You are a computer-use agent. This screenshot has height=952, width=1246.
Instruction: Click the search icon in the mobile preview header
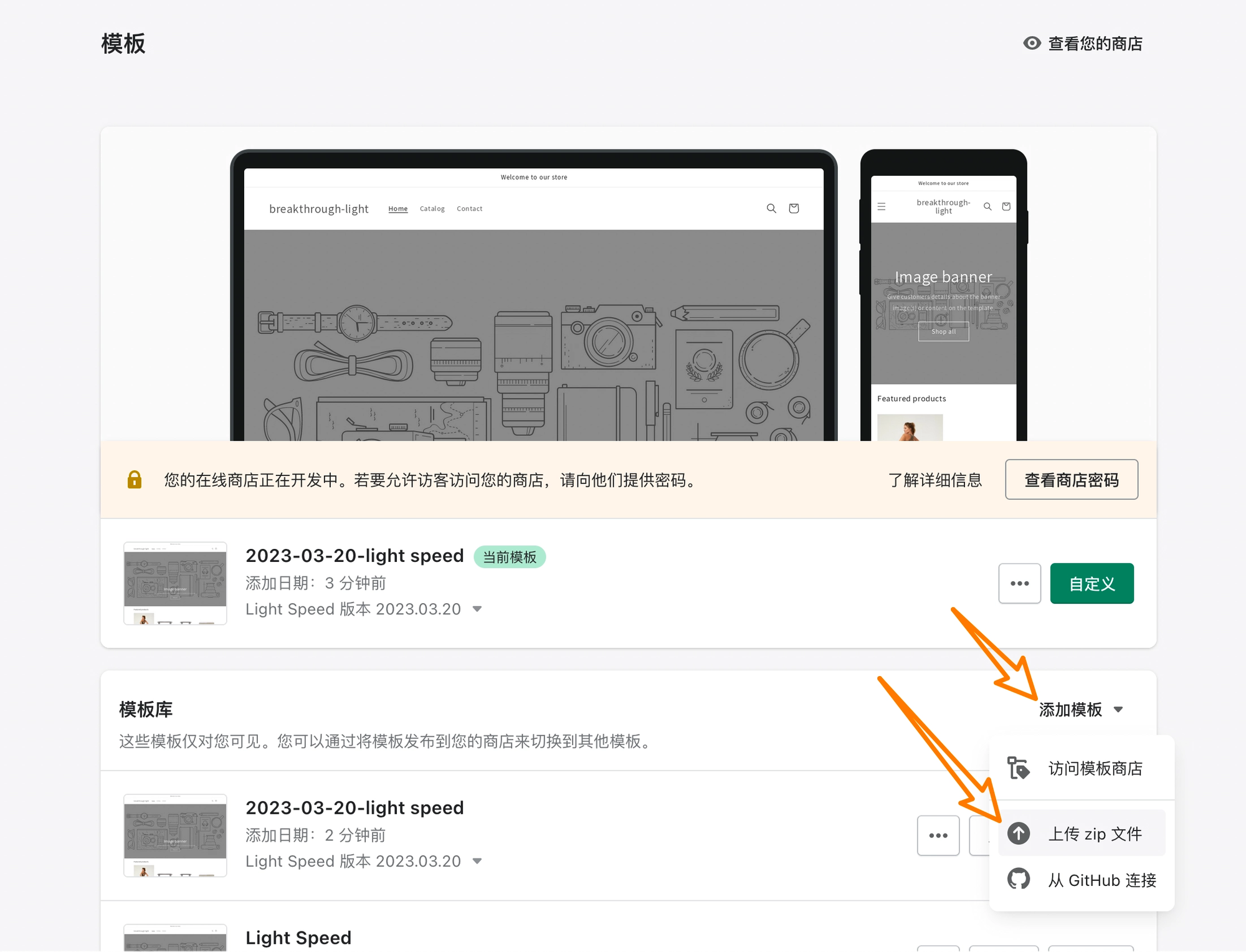point(987,206)
